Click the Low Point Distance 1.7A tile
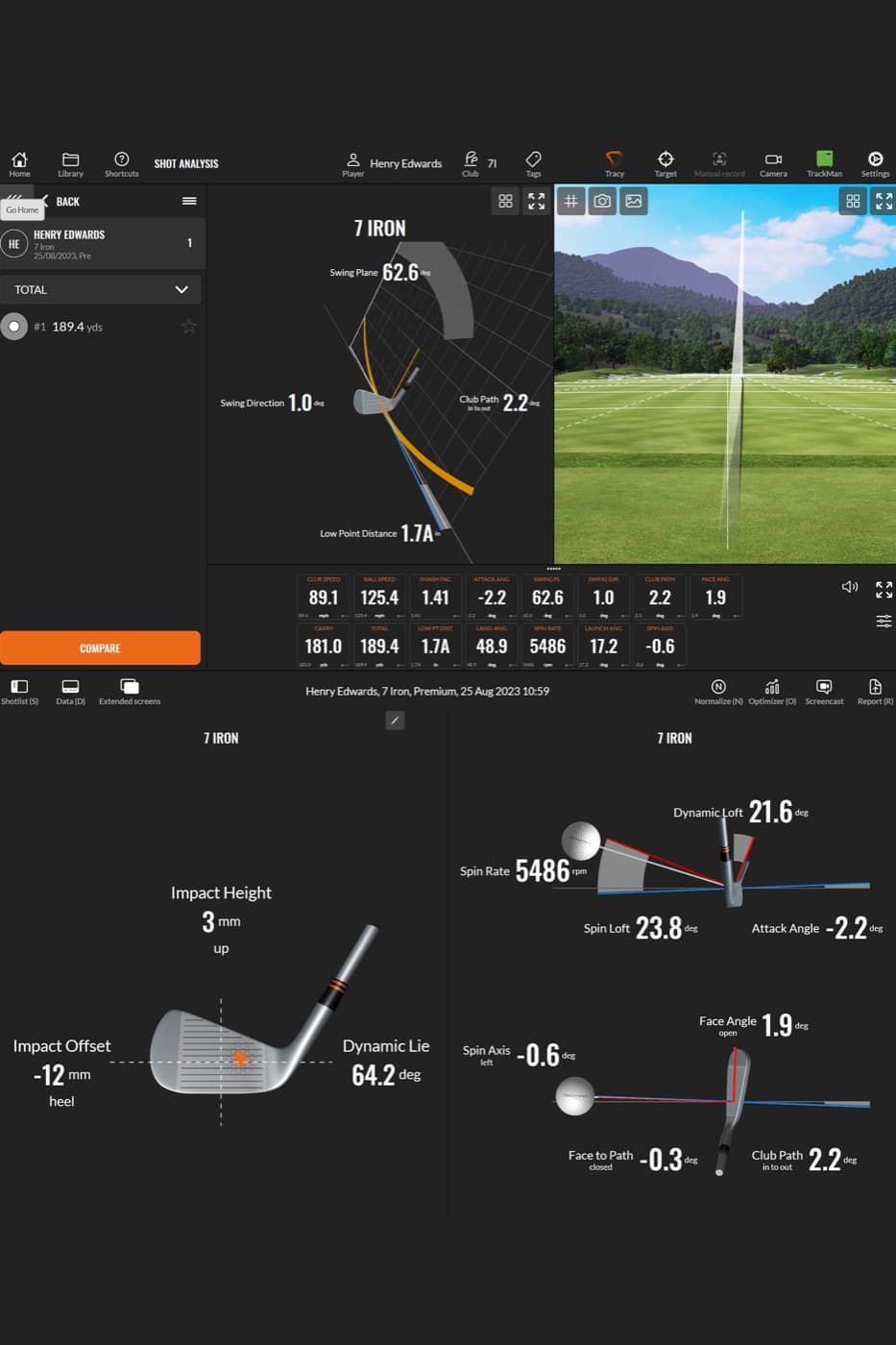The width and height of the screenshot is (896, 1345). click(x=435, y=646)
